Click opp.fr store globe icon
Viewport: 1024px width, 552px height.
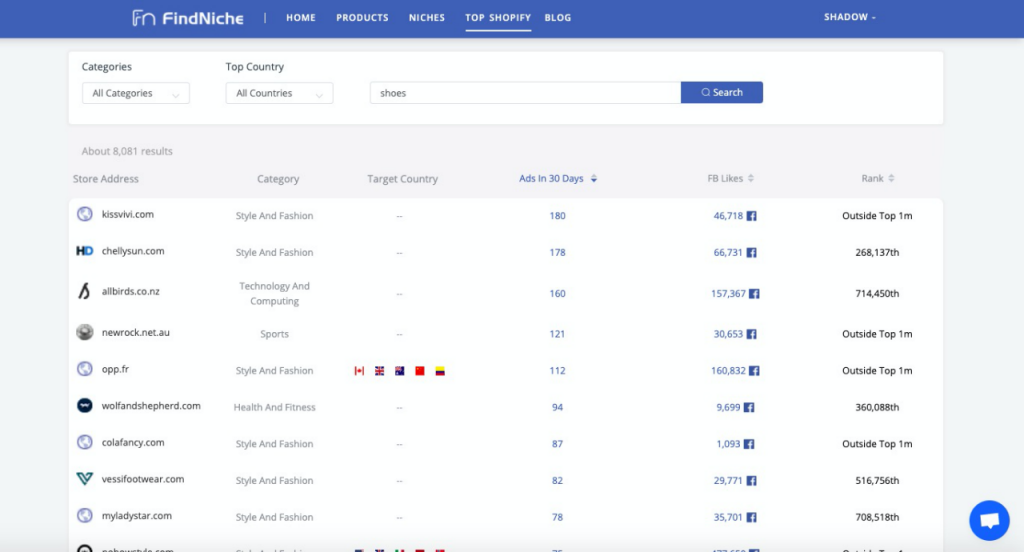click(84, 368)
